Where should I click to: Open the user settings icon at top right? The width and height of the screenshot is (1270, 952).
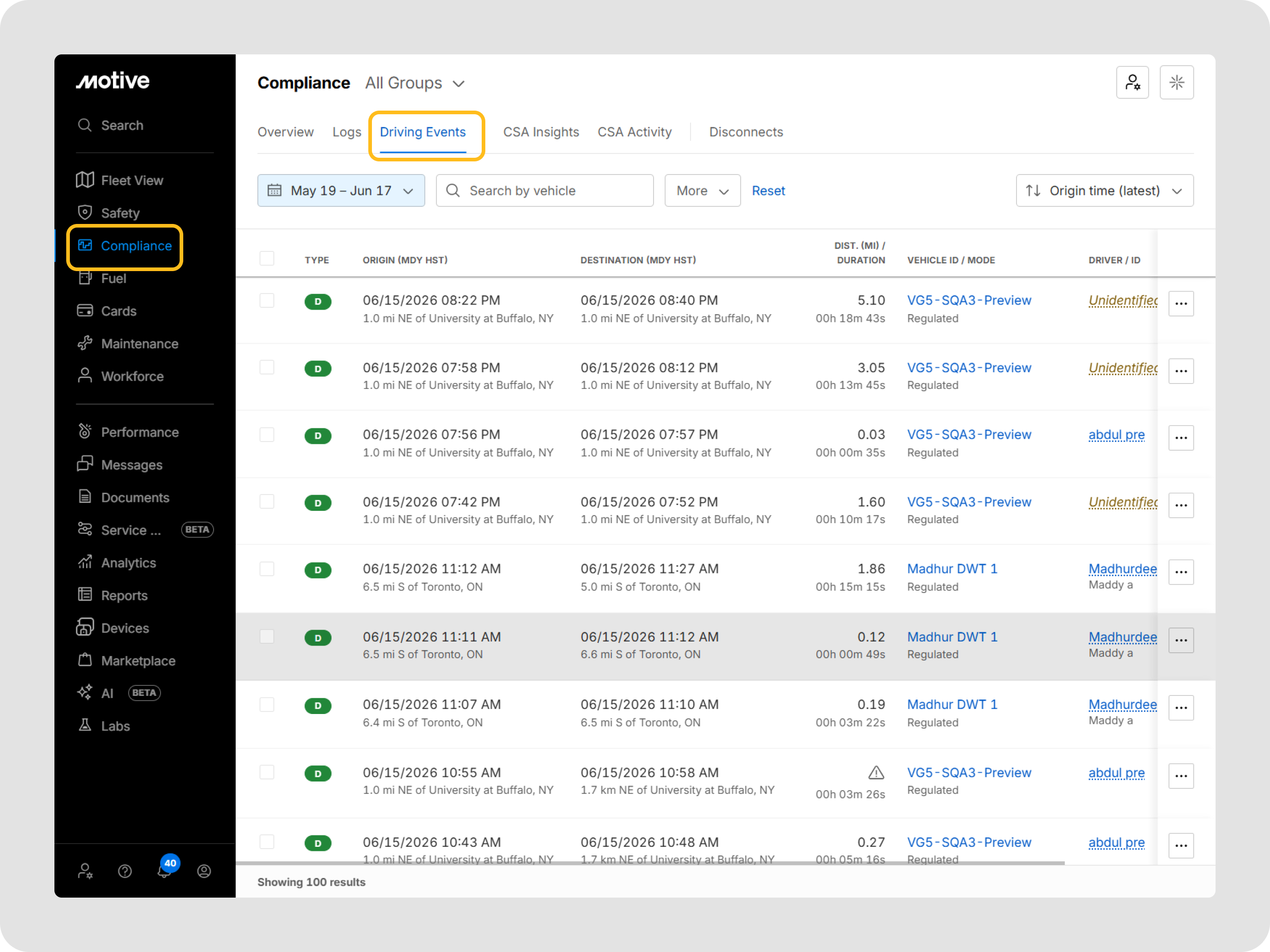click(x=1132, y=83)
